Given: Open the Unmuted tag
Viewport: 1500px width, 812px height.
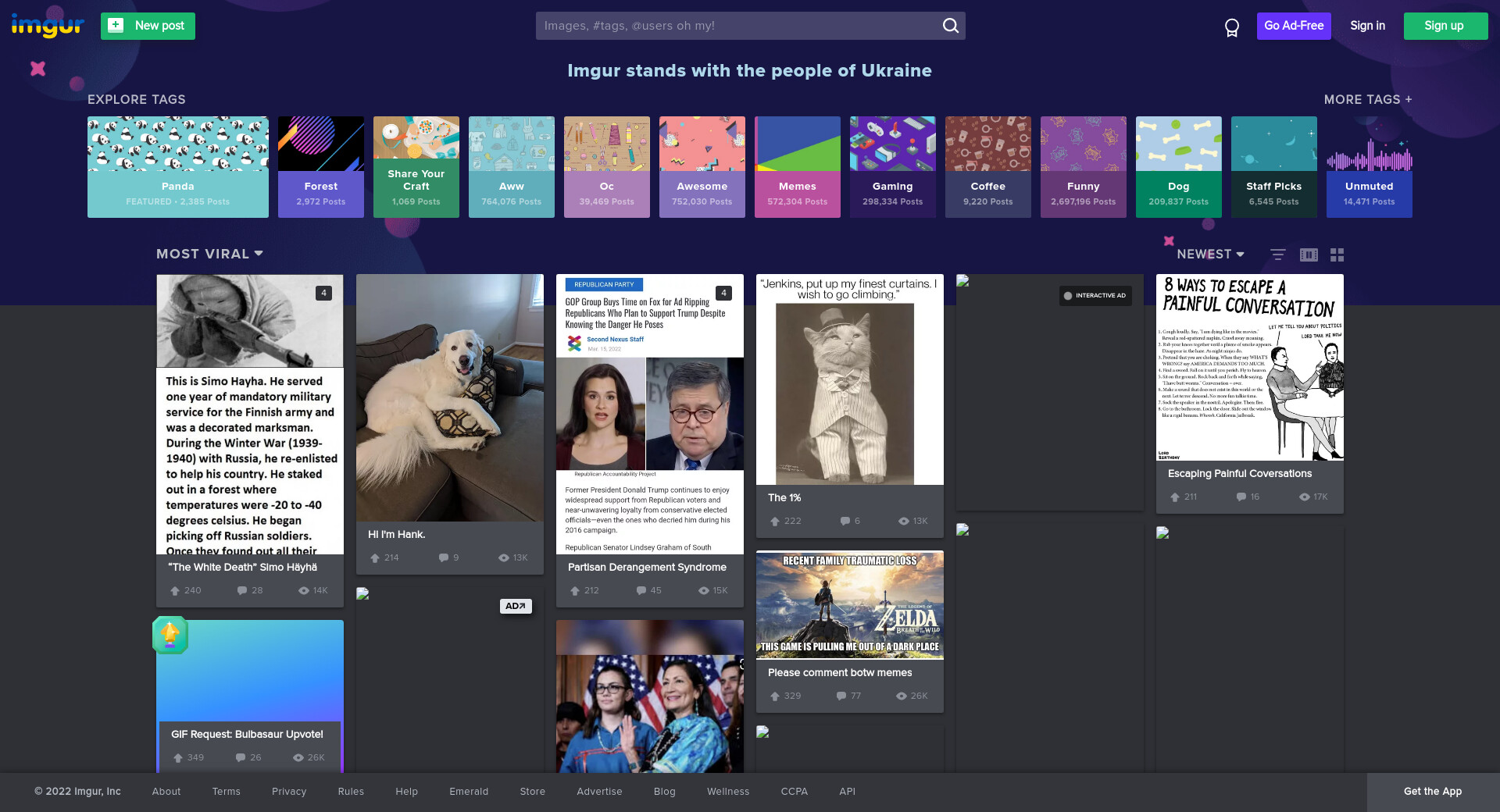Looking at the screenshot, I should point(1370,167).
